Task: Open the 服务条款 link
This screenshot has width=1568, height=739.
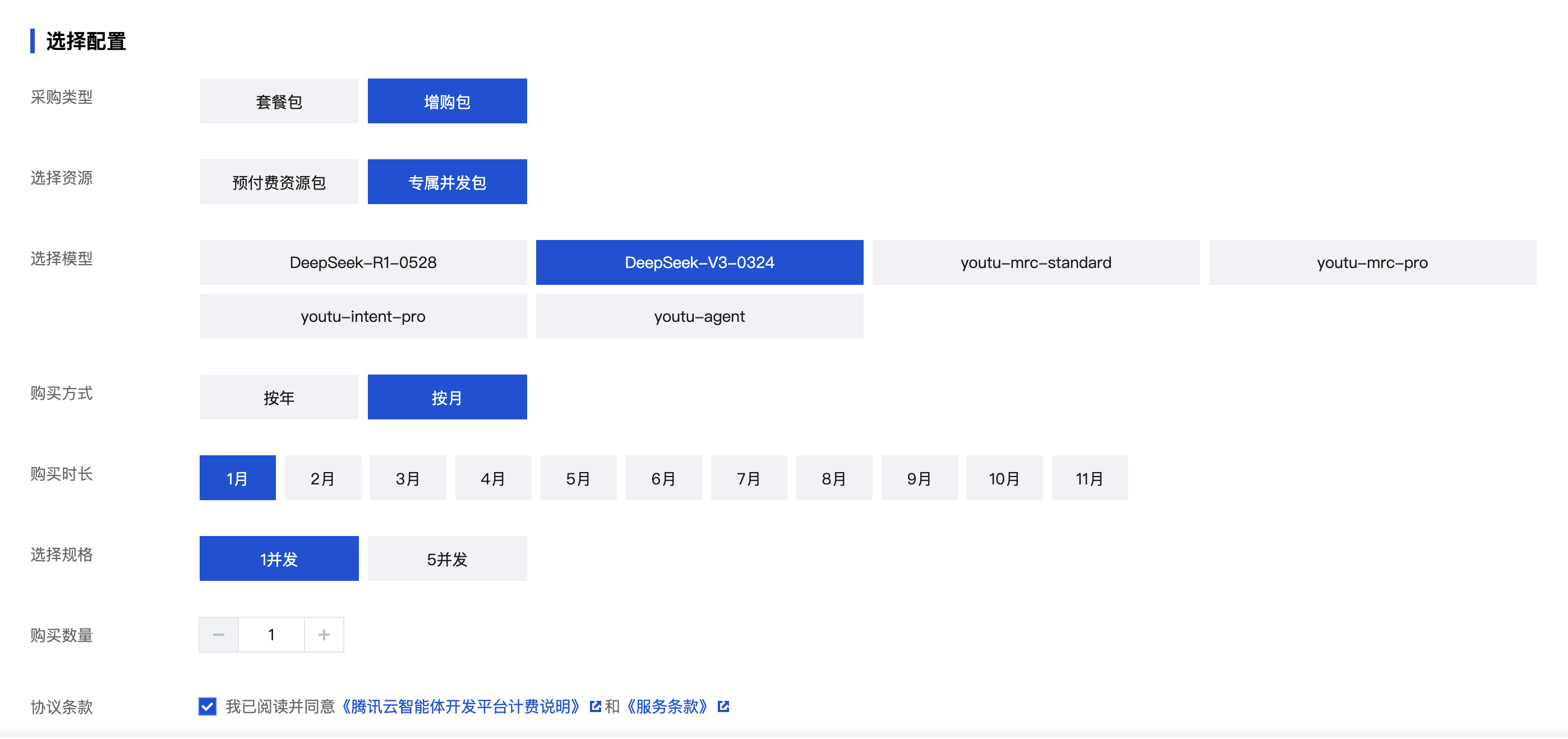Action: point(667,706)
